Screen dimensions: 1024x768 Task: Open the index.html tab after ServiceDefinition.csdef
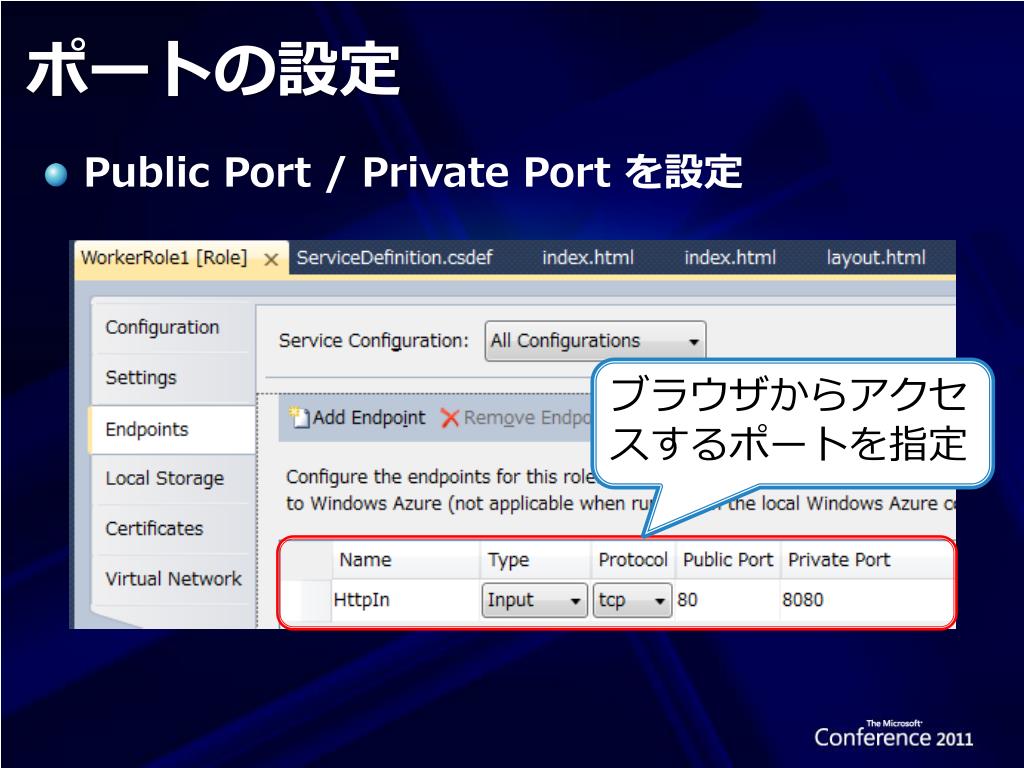(588, 257)
